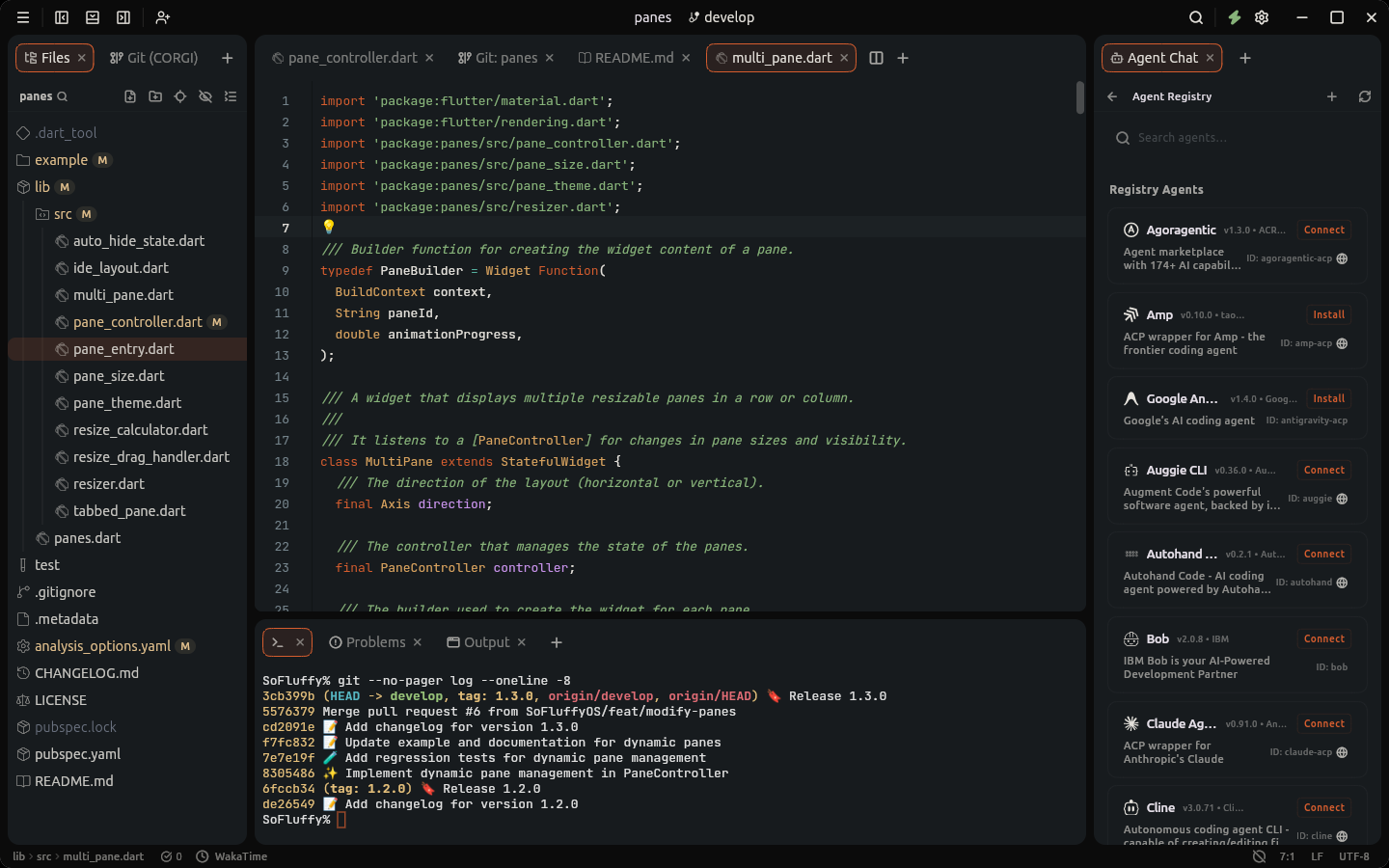Switch branch via develop selector
Screen dimensions: 1389x868
[x=722, y=17]
